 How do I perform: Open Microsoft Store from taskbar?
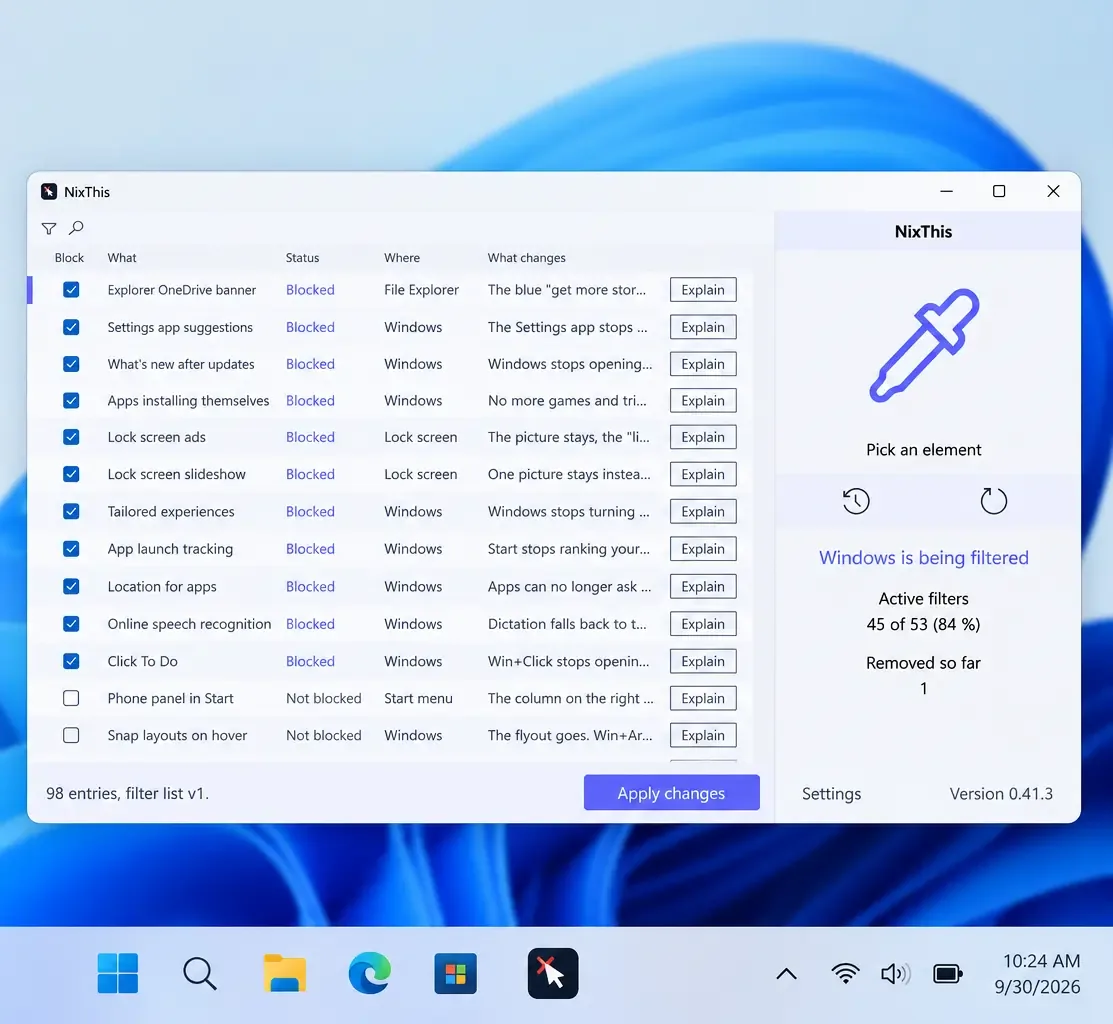pos(456,973)
